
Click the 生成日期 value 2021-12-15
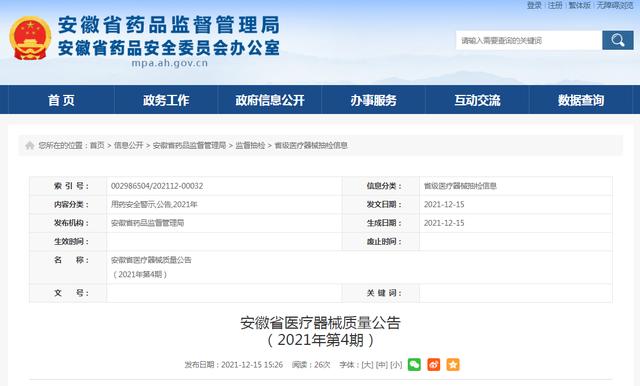click(444, 223)
